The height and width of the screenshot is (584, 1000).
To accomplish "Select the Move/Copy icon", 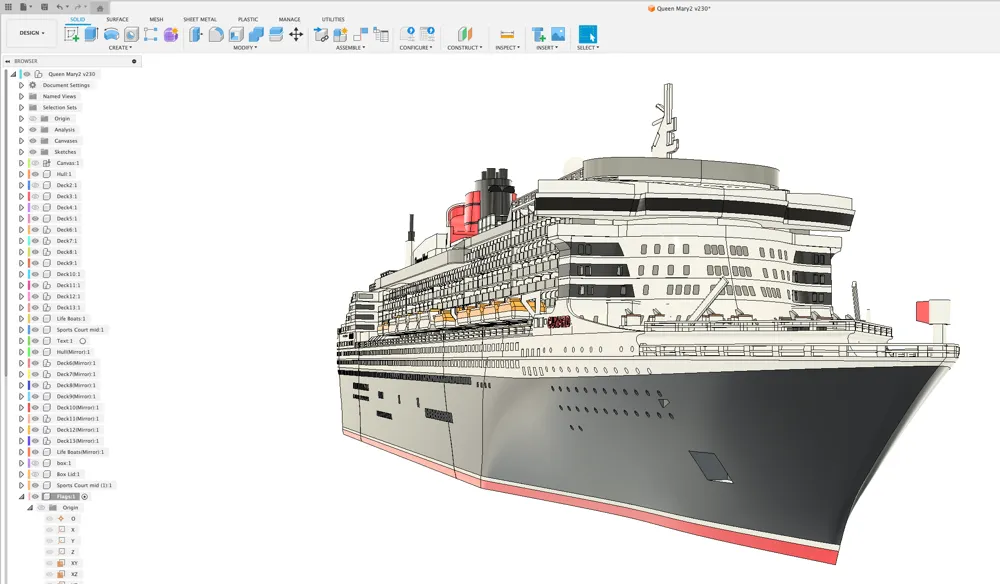I will tap(296, 32).
